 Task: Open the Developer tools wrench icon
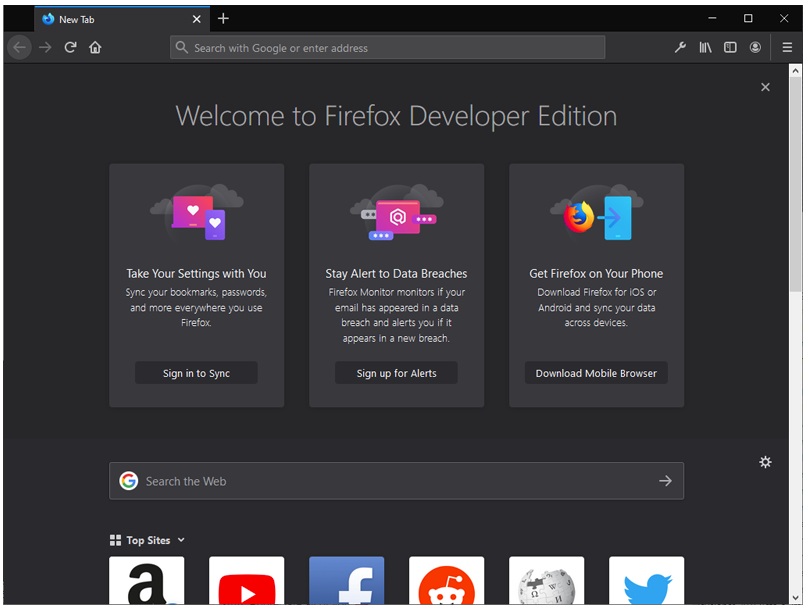click(680, 47)
